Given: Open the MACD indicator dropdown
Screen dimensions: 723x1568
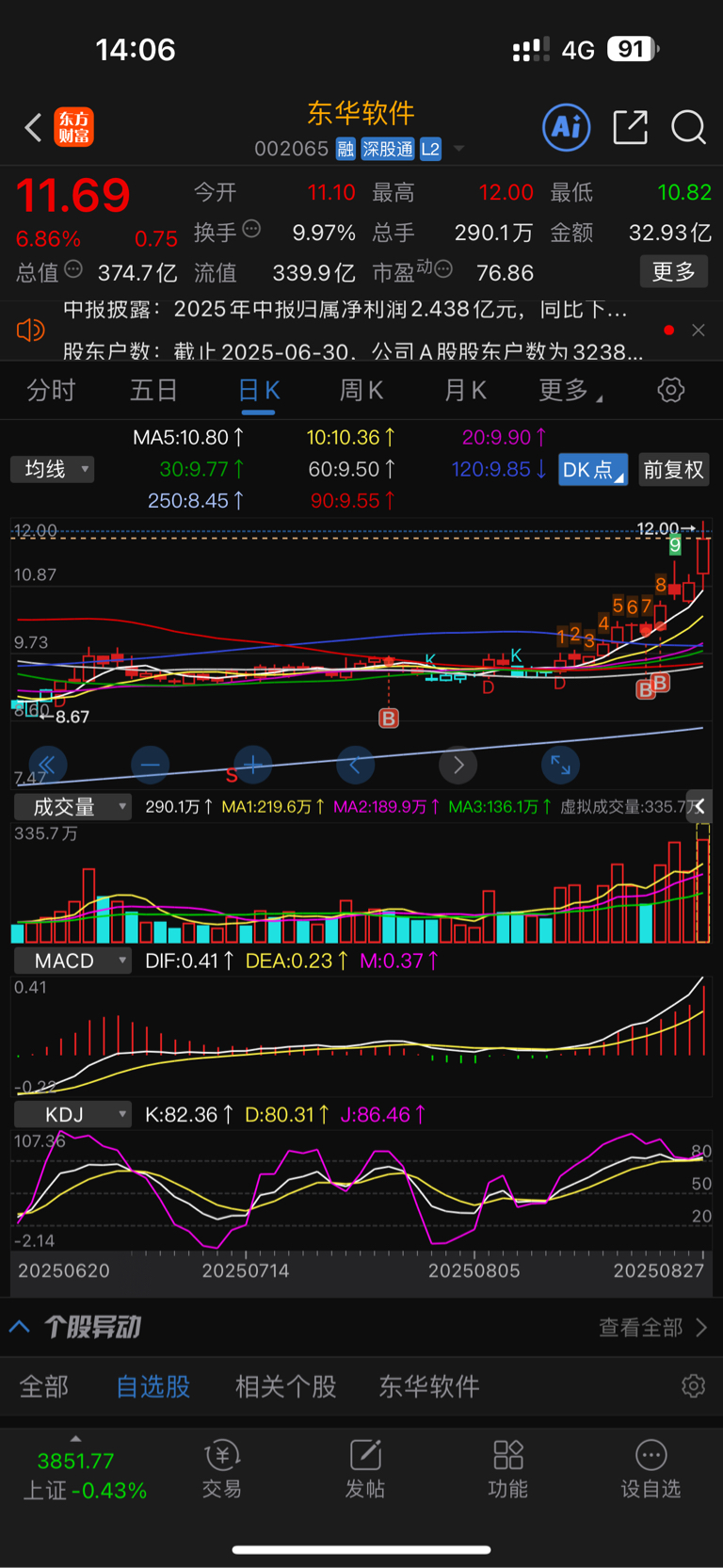Looking at the screenshot, I should (x=72, y=961).
